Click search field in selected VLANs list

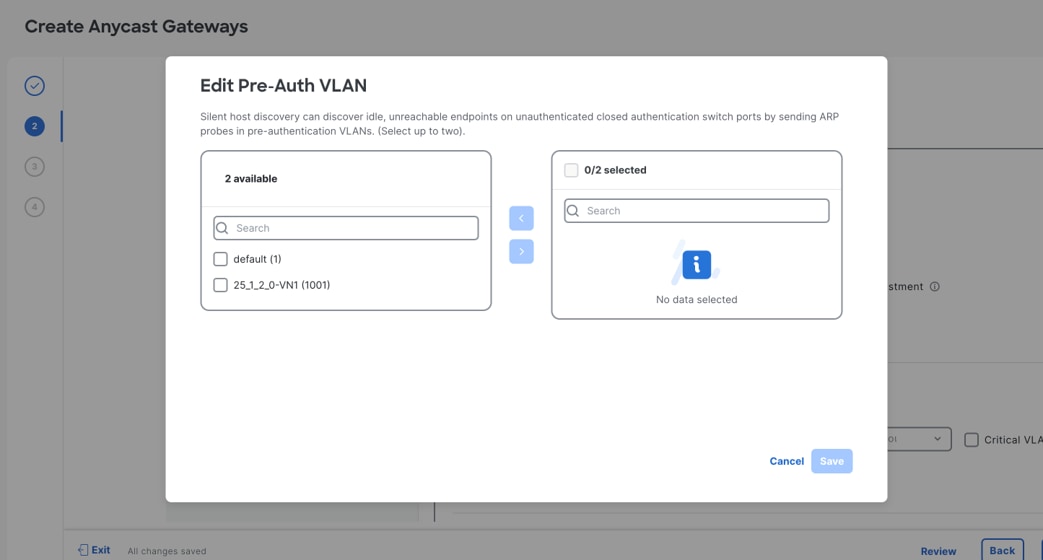pos(696,211)
